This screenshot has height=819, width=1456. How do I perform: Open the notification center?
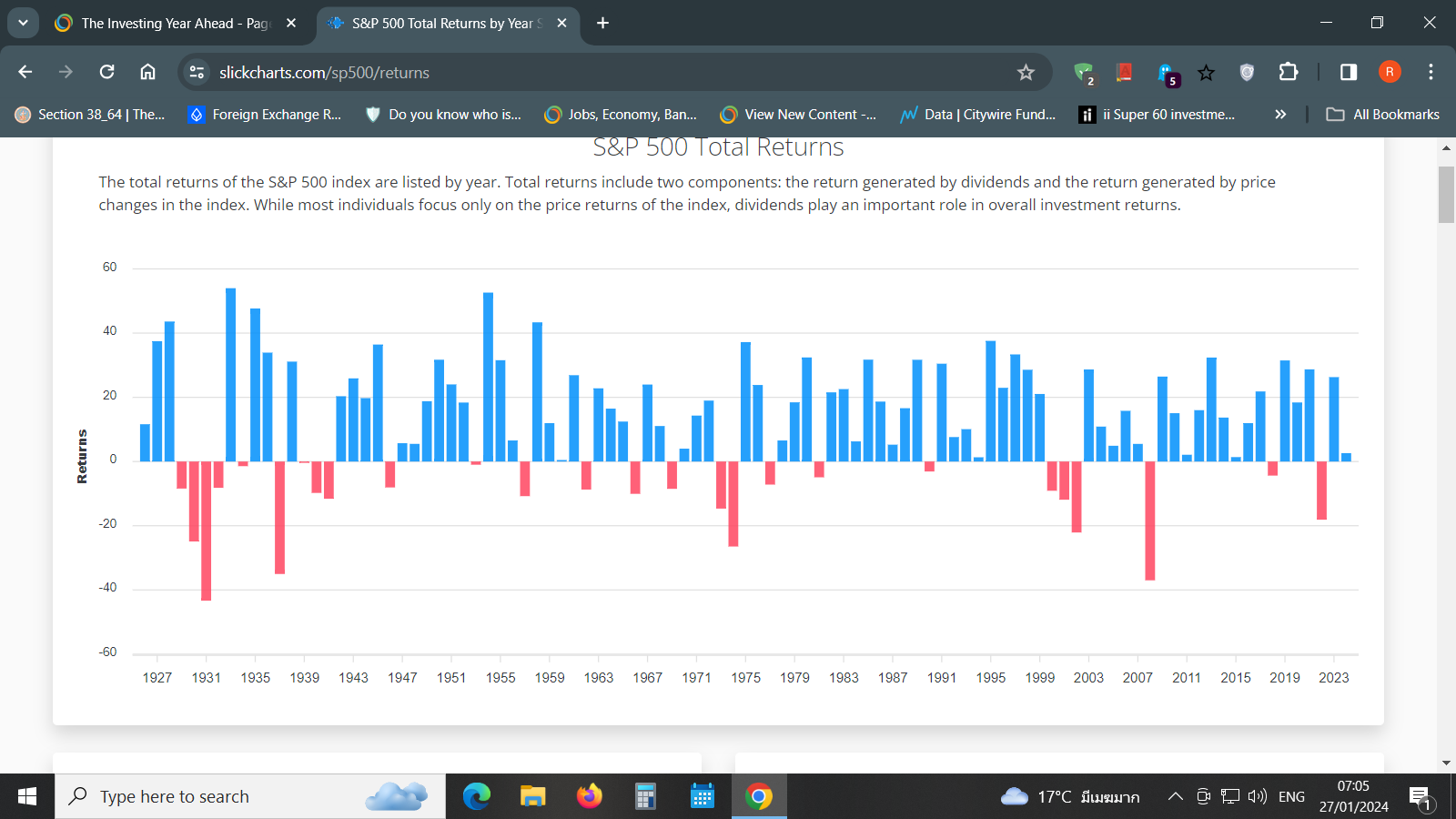tap(1421, 798)
